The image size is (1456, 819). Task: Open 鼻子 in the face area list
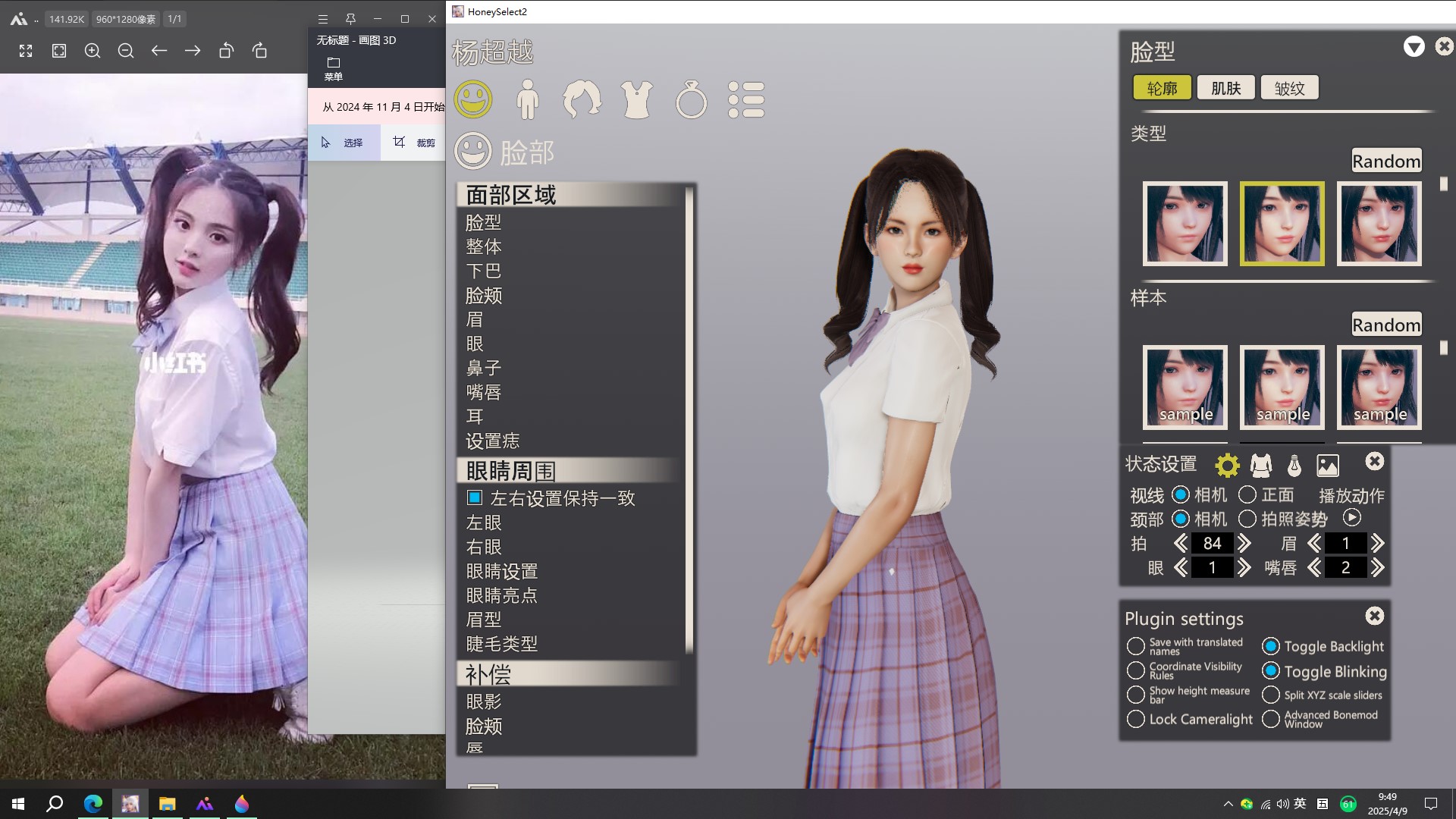(484, 368)
